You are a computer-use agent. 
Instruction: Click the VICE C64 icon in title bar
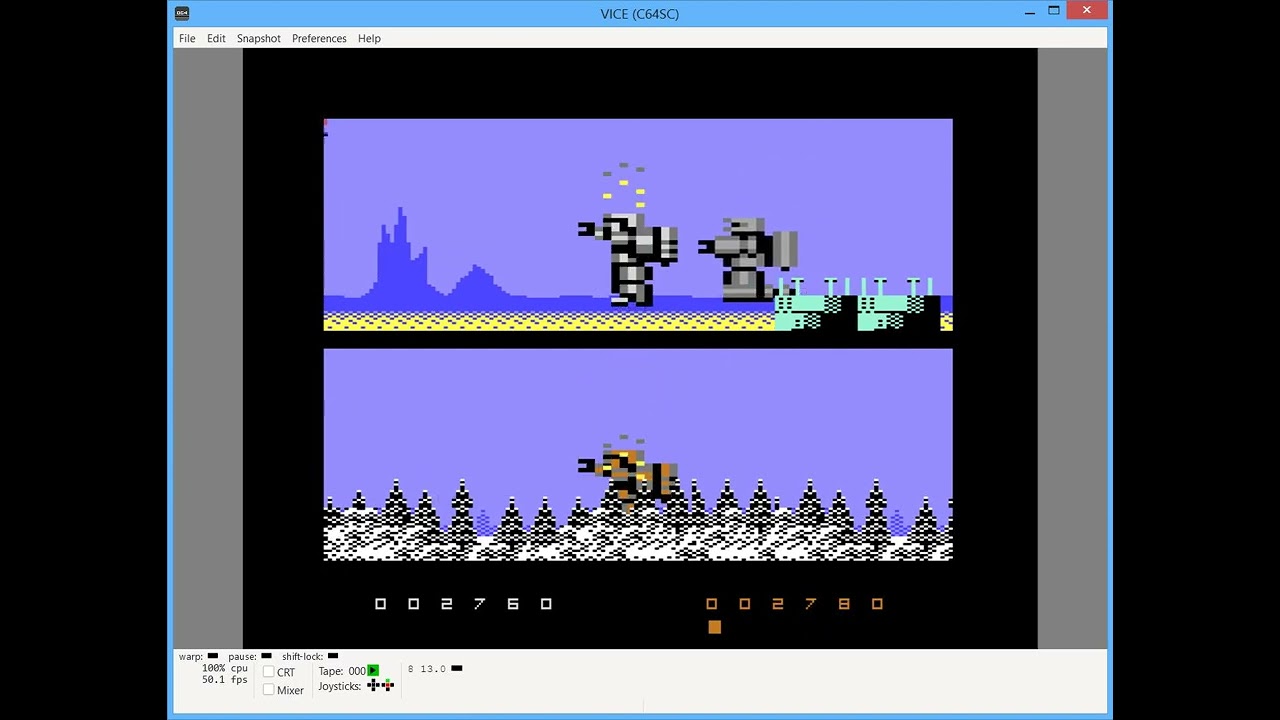[x=181, y=13]
